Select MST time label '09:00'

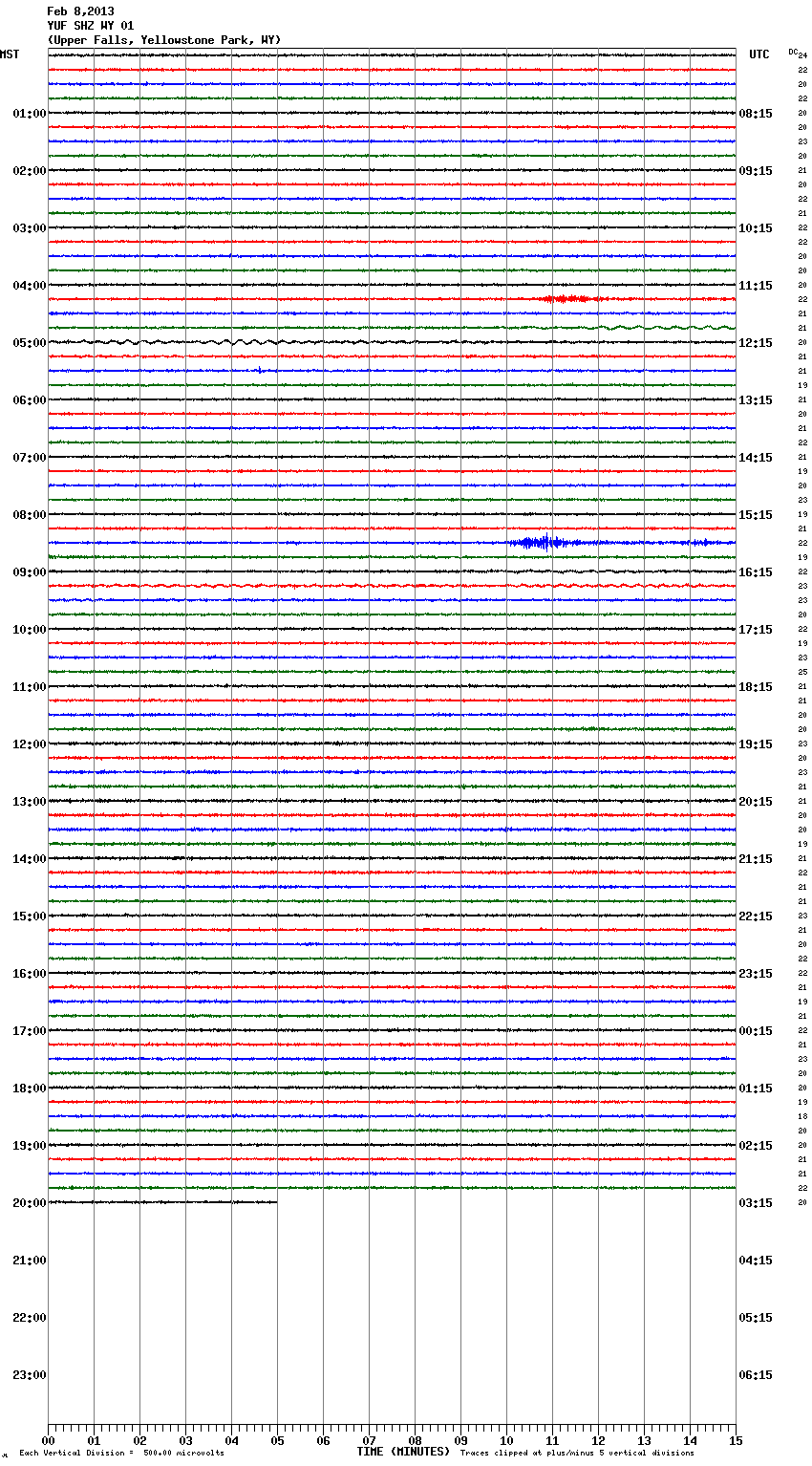[x=30, y=572]
